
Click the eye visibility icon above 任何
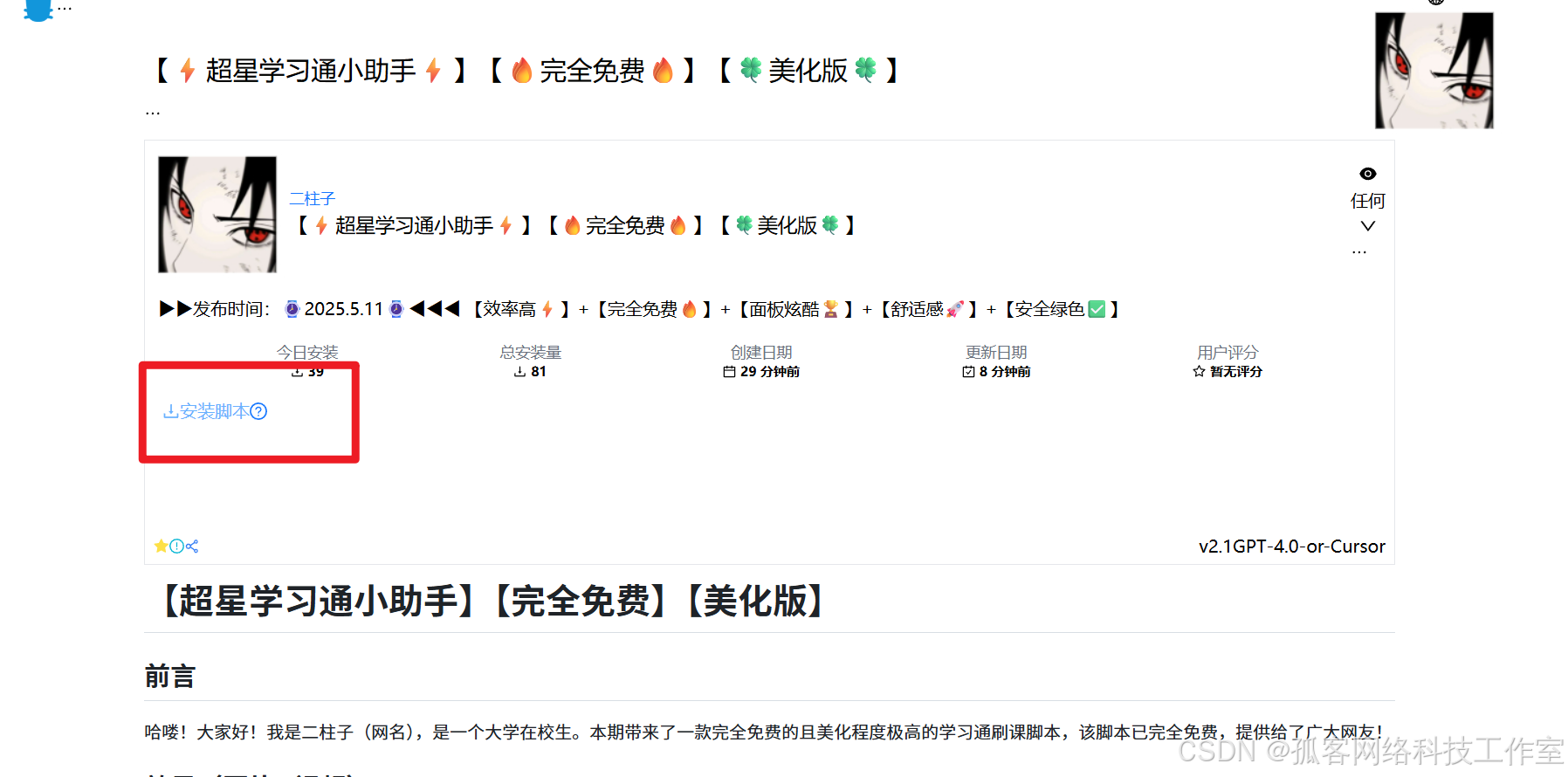click(1368, 174)
